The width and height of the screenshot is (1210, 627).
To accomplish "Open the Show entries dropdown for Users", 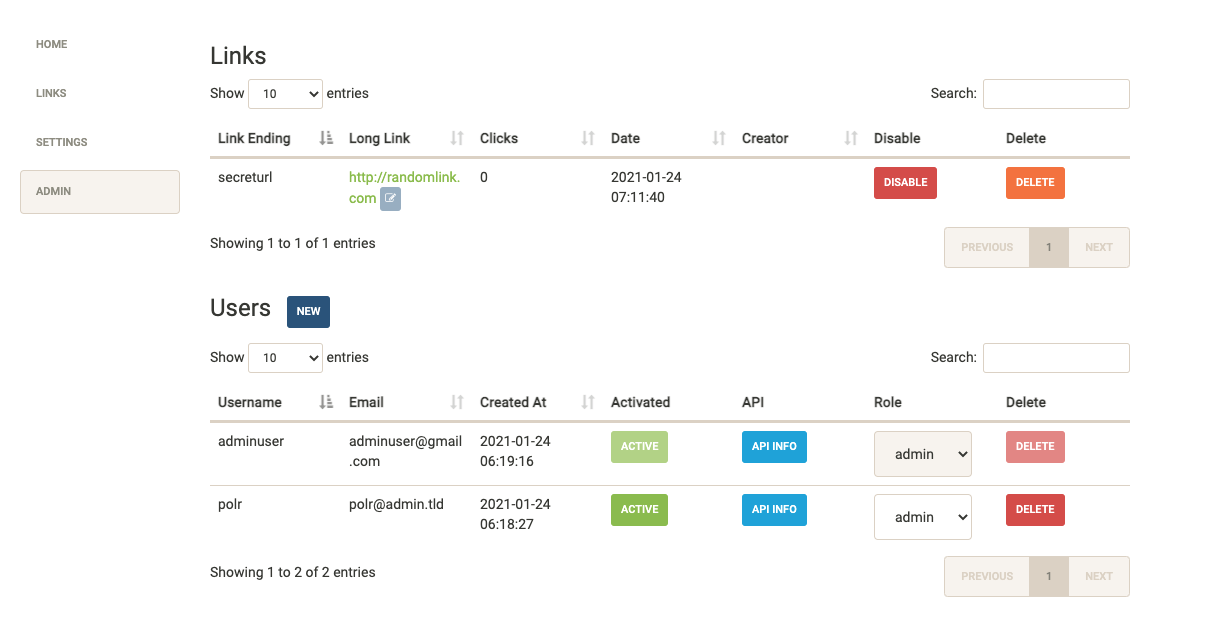I will (x=285, y=357).
